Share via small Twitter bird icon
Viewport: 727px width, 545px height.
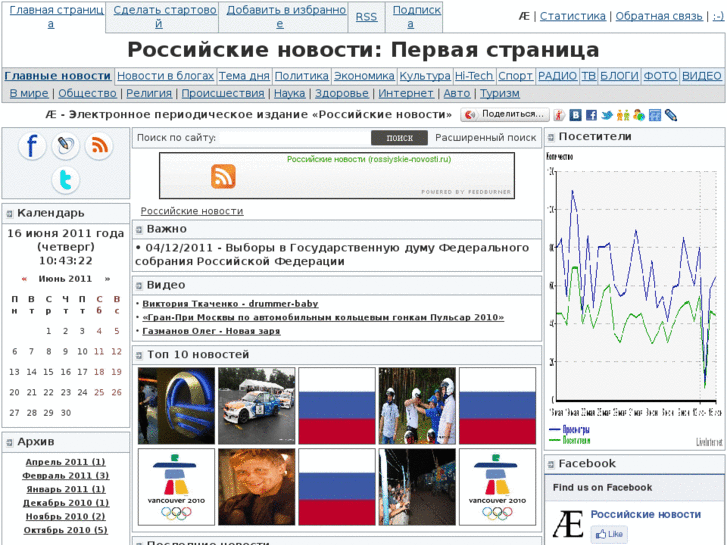tap(607, 115)
